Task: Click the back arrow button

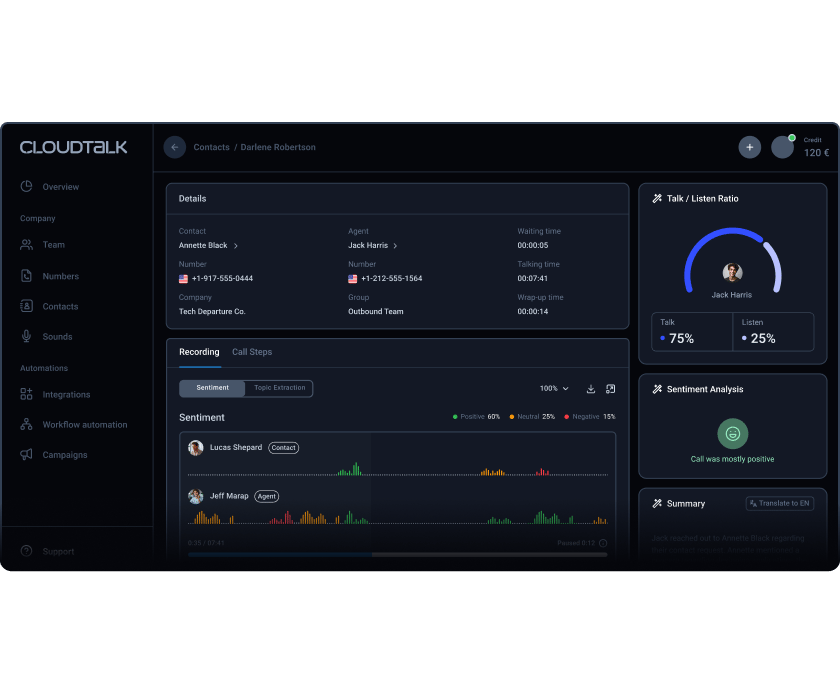Action: coord(175,147)
